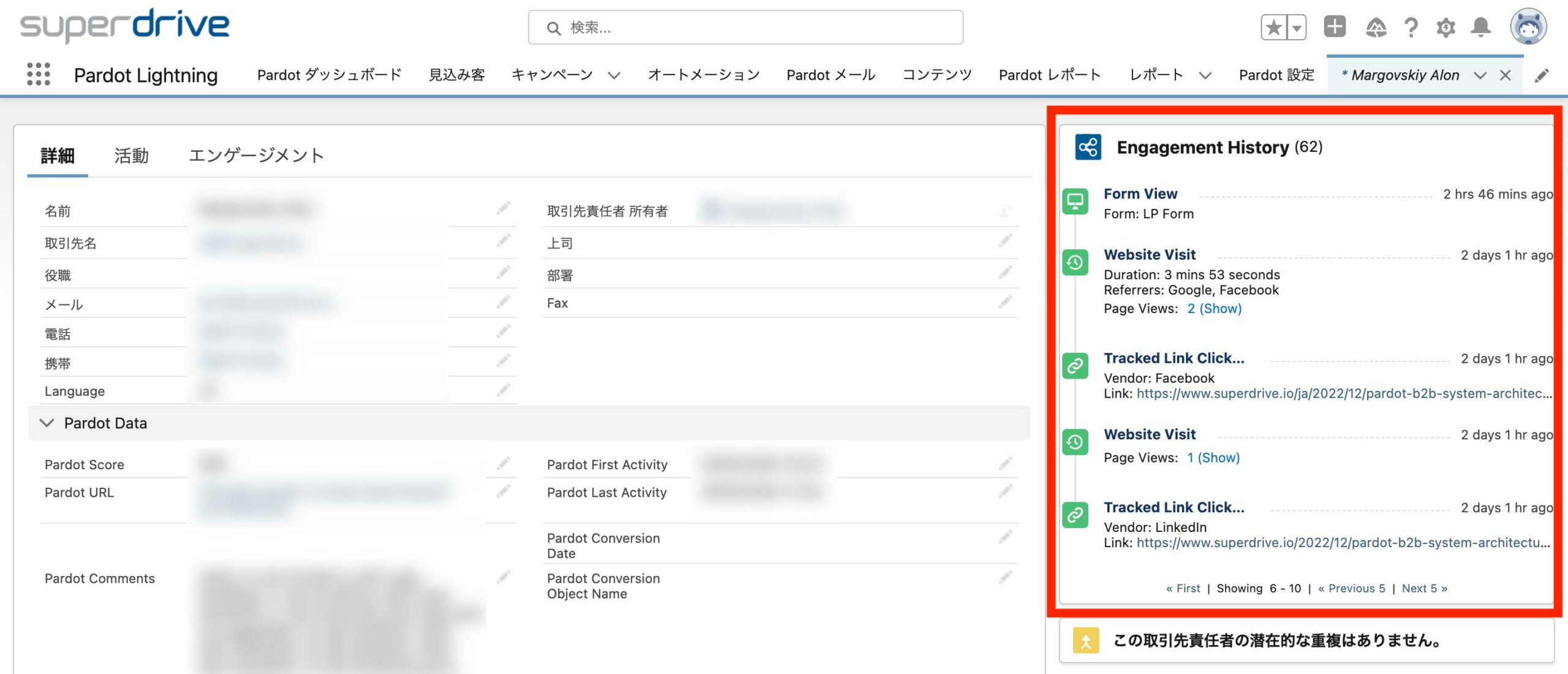This screenshot has height=674, width=1568.
Task: Open the 見込み客 nav tab
Action: coord(456,75)
